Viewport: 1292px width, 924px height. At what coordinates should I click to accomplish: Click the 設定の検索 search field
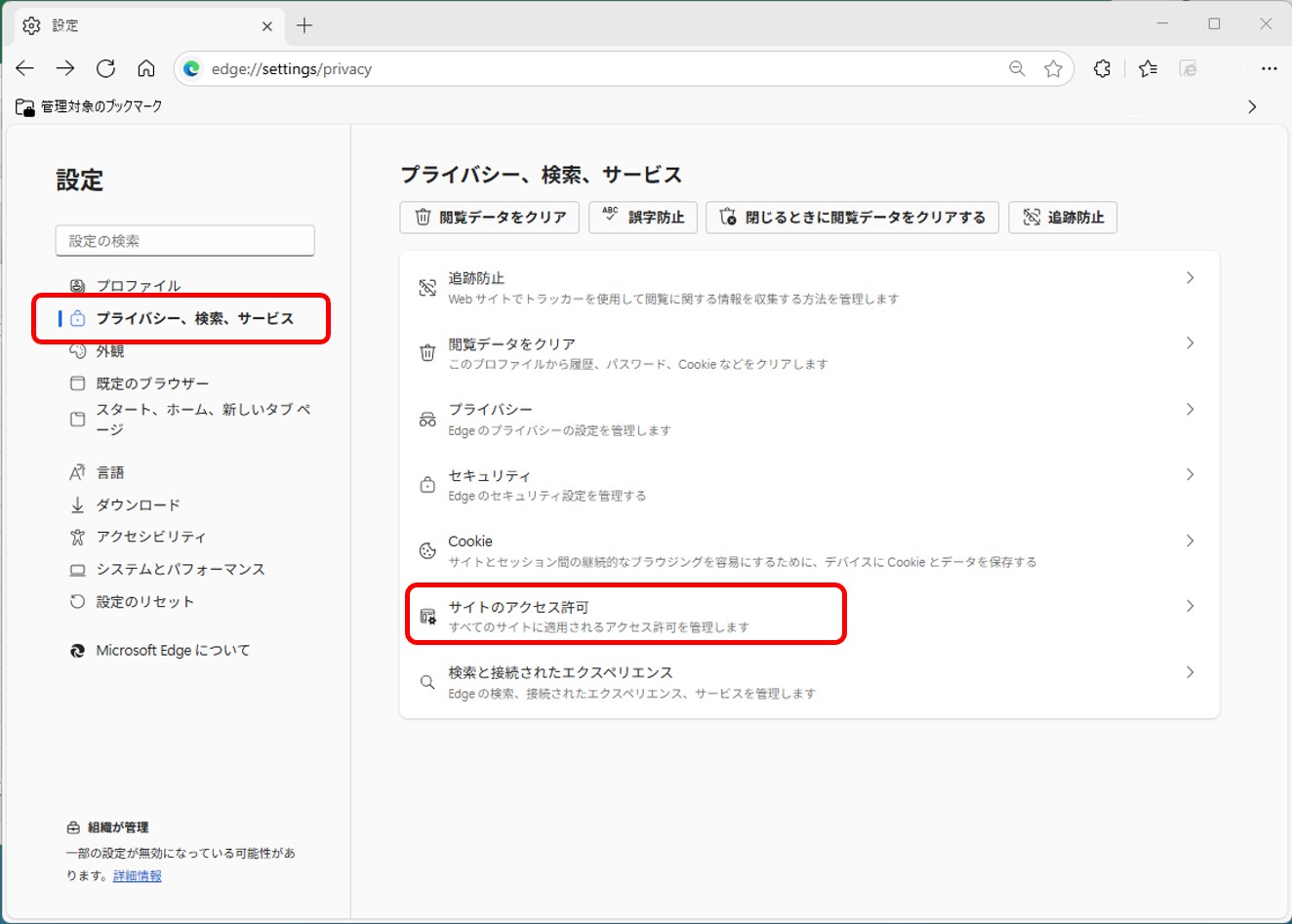pos(185,241)
